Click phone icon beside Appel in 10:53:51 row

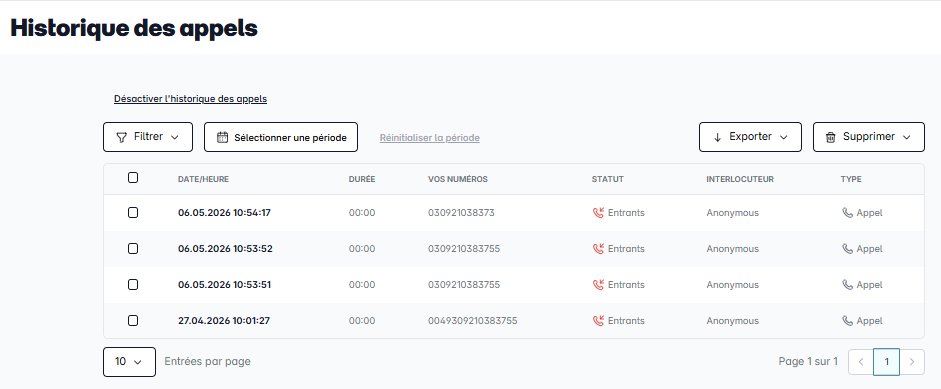click(x=847, y=285)
